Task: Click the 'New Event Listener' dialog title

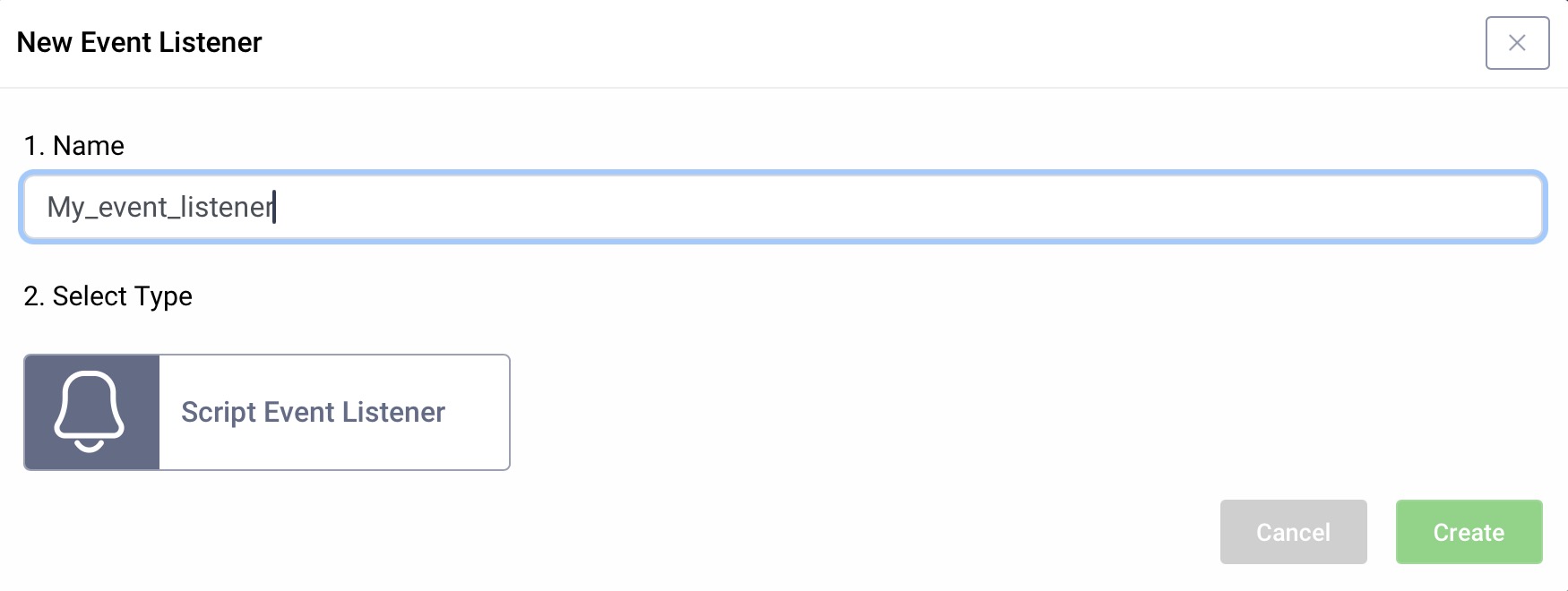Action: 139,42
